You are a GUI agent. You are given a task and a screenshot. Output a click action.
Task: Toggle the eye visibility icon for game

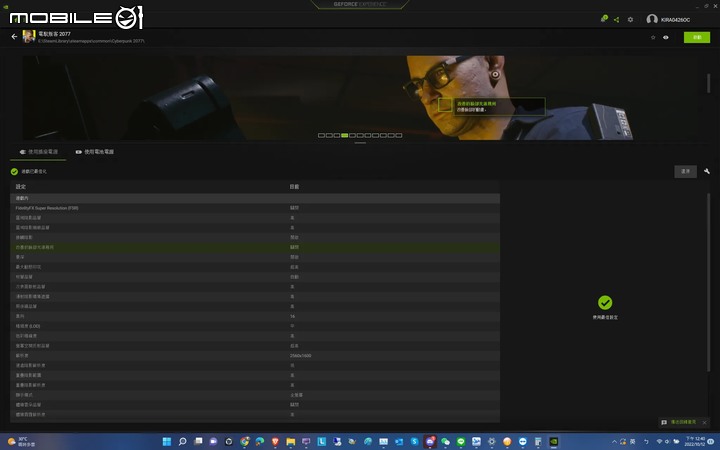pos(666,37)
